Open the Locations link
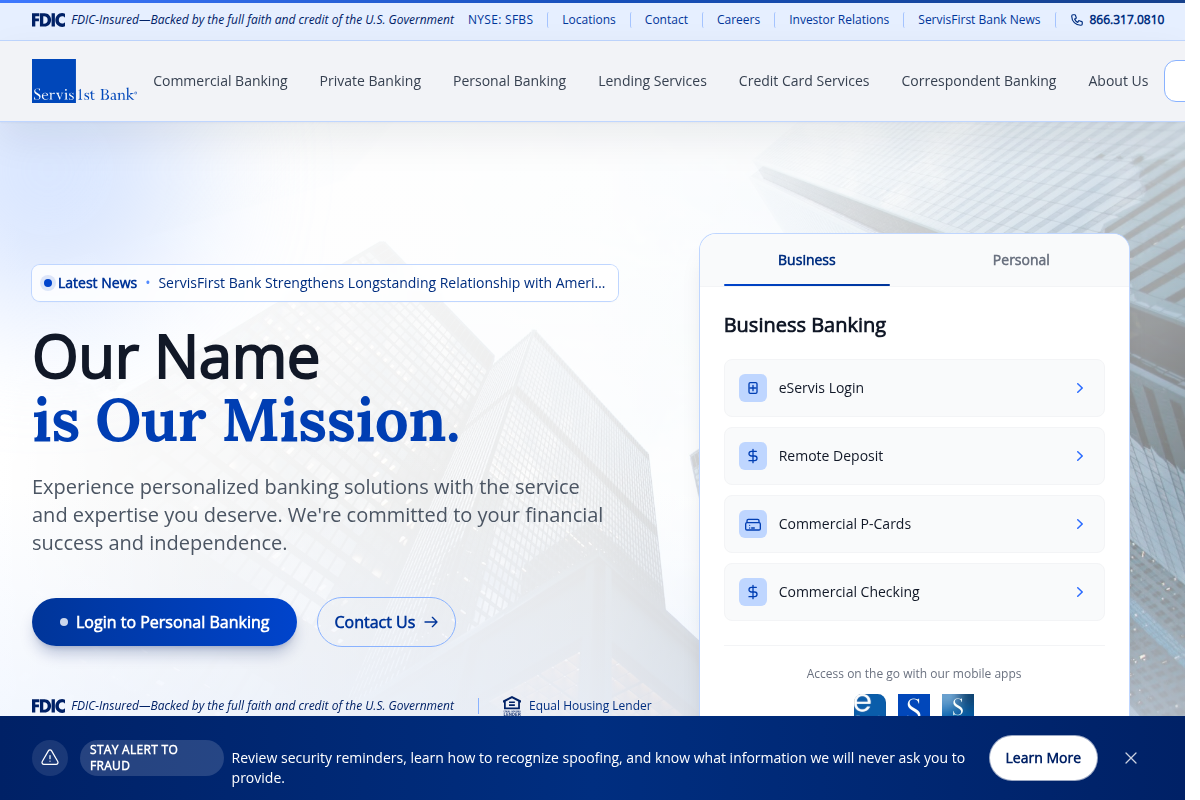1200x800 pixels. pos(589,20)
